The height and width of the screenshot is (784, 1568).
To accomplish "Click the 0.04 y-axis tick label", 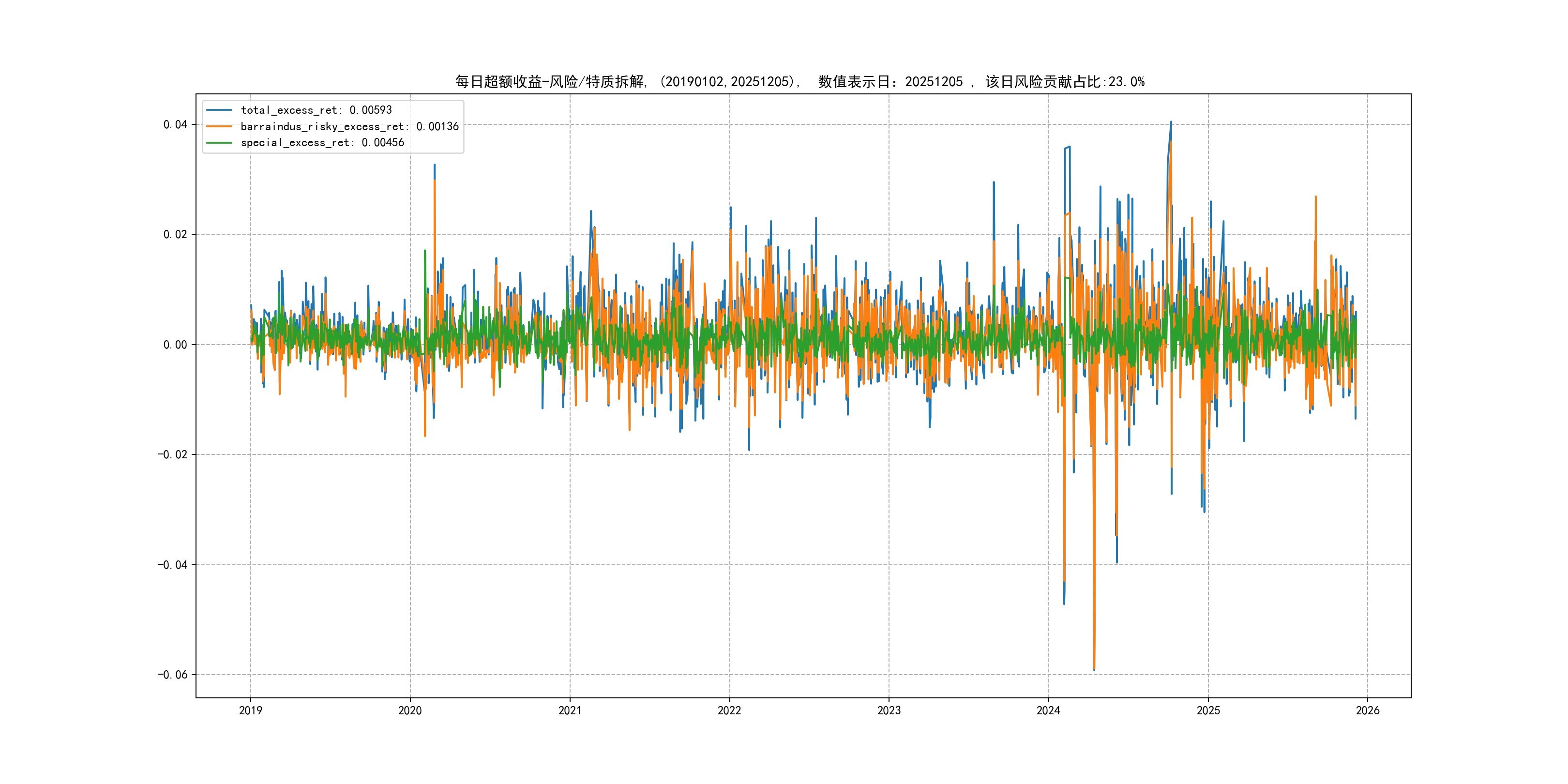I will pyautogui.click(x=175, y=125).
